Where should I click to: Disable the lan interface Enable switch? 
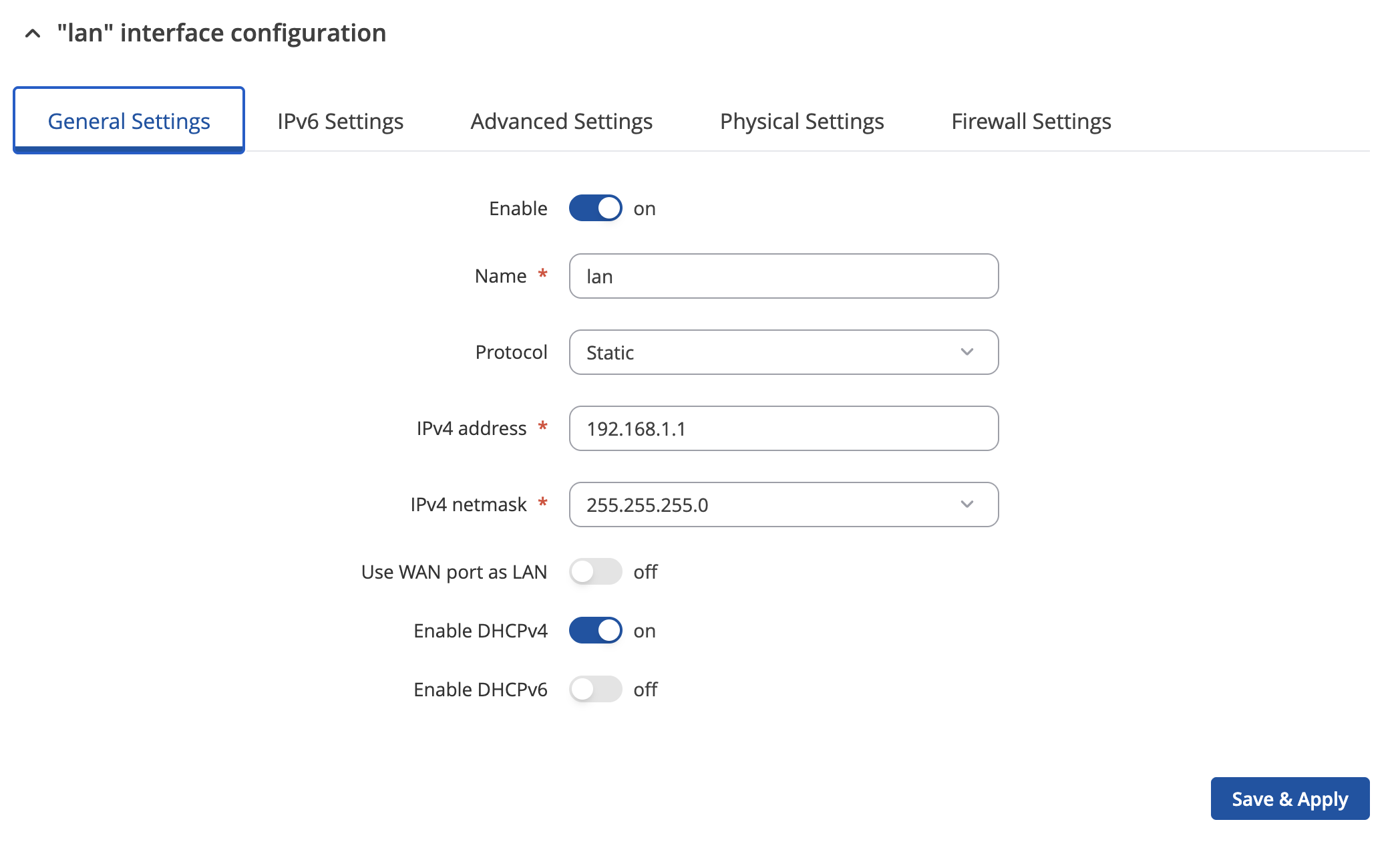pos(595,208)
